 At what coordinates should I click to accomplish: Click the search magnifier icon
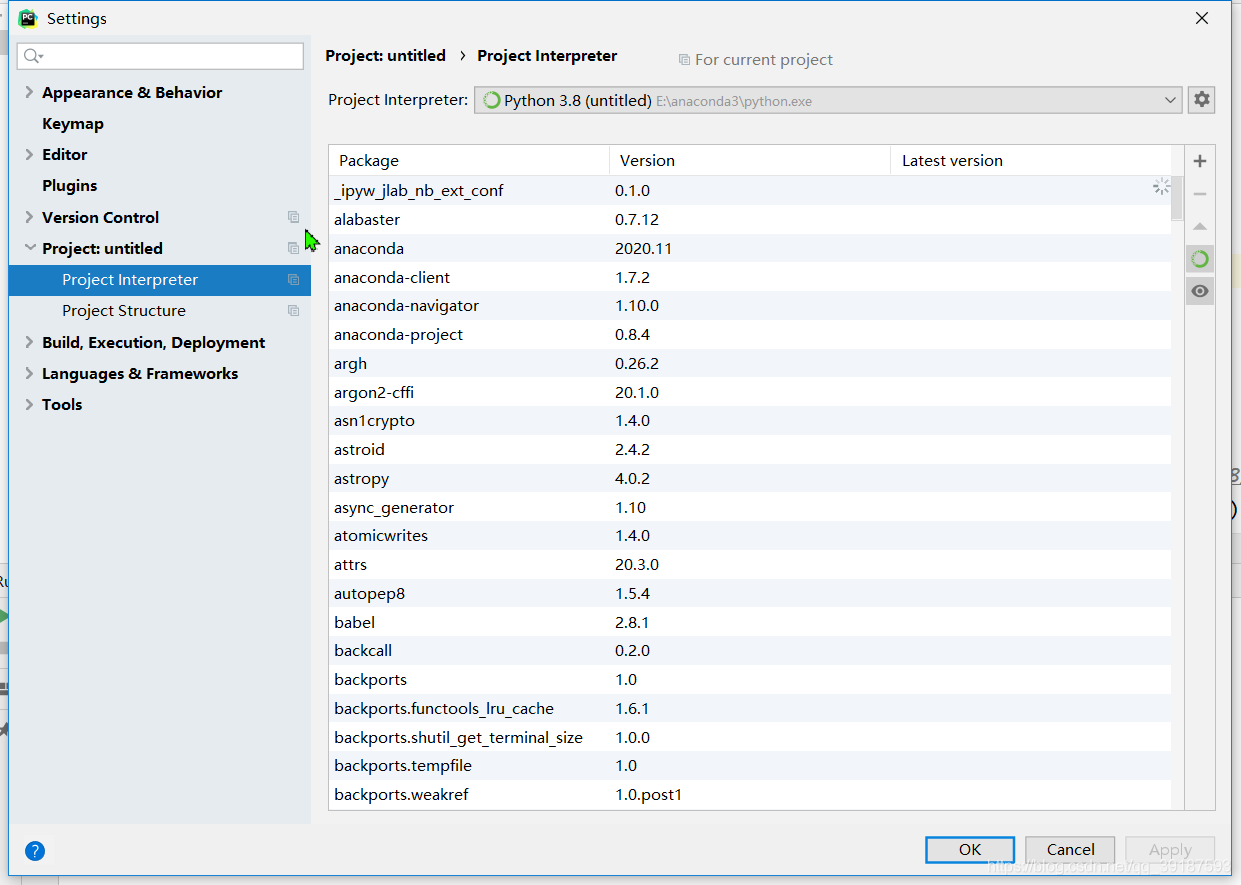click(x=33, y=56)
